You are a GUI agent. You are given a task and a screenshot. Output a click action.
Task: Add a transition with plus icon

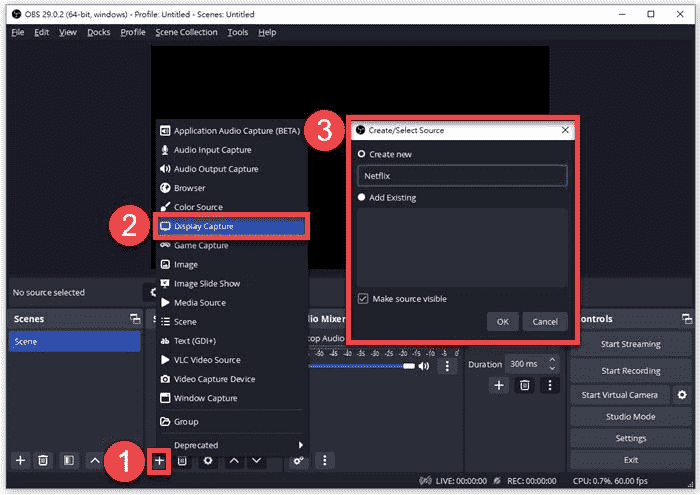point(499,385)
